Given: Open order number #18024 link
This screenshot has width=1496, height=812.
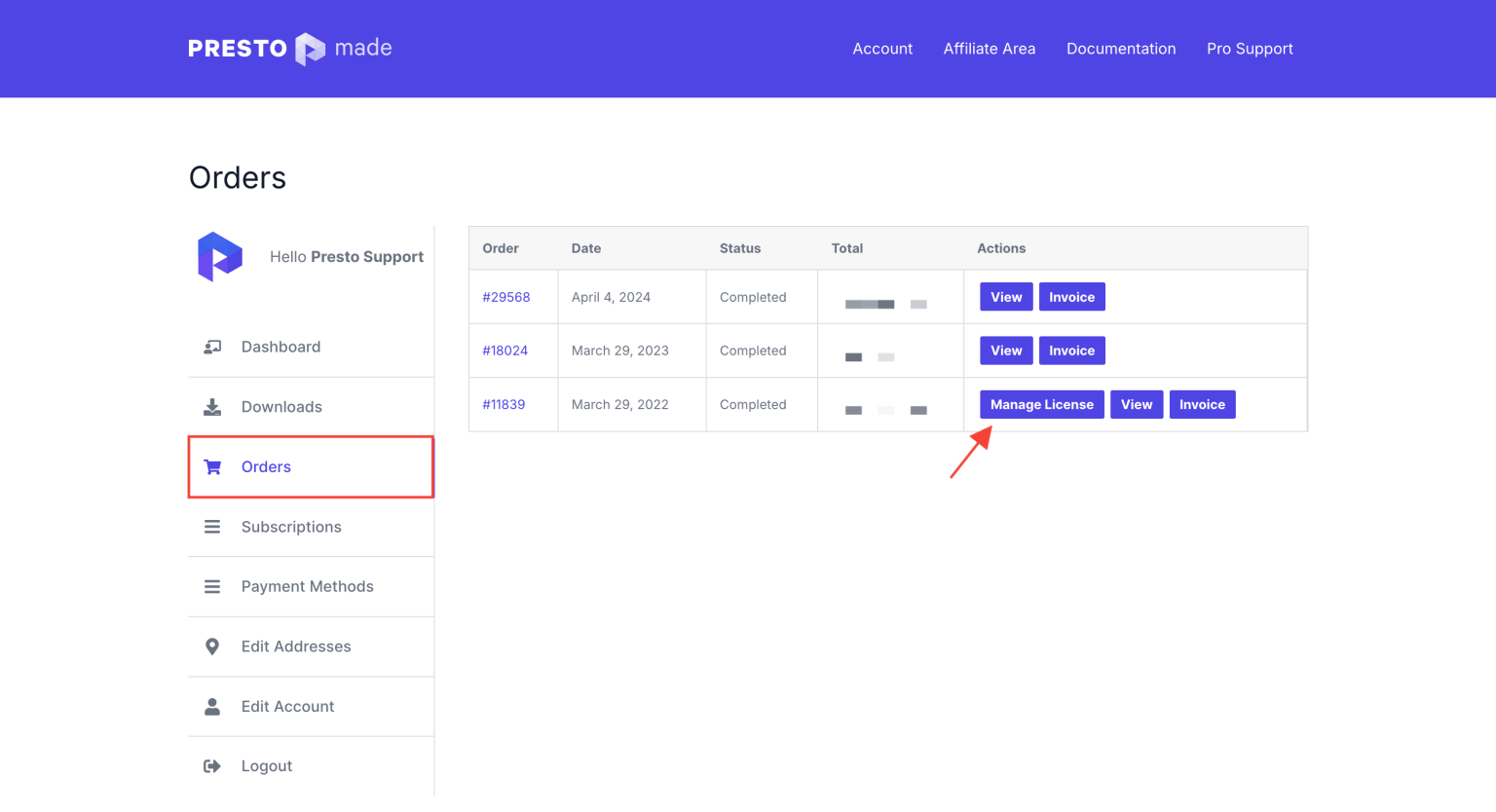Looking at the screenshot, I should 505,351.
